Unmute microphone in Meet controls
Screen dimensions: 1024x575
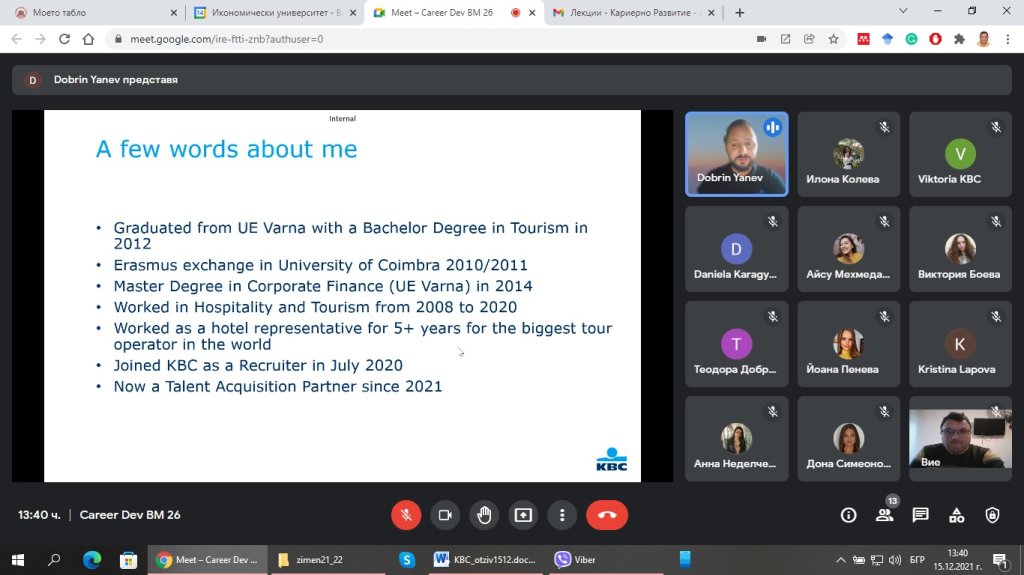[406, 515]
